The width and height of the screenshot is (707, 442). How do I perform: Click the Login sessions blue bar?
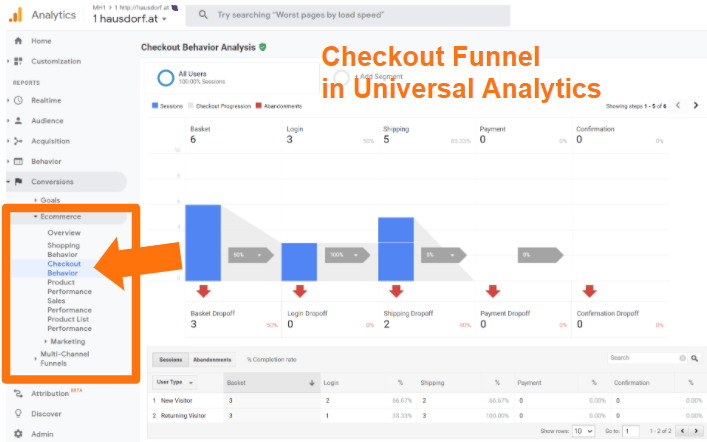click(299, 262)
